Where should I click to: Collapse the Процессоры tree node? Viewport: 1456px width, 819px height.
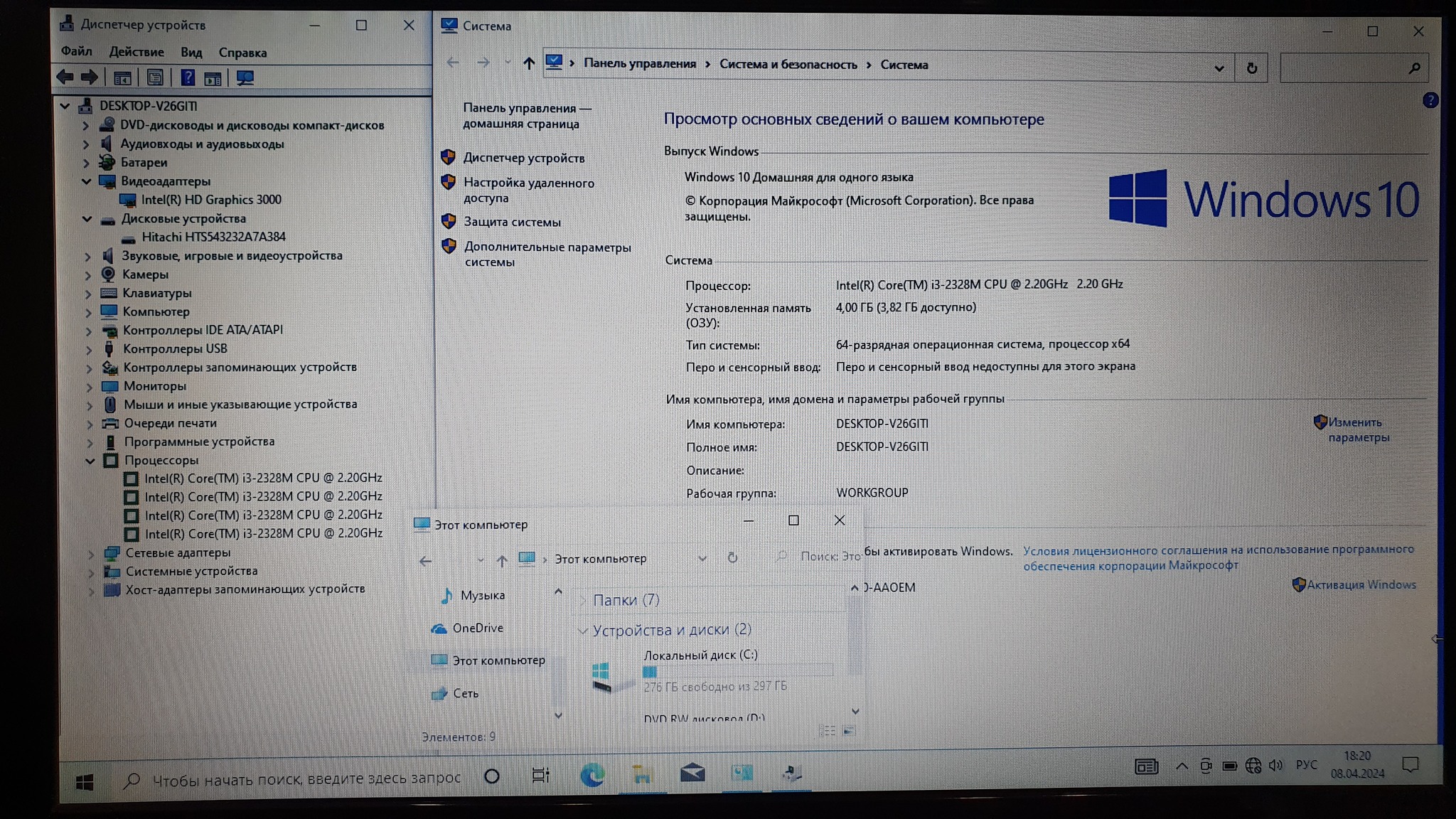click(x=90, y=461)
